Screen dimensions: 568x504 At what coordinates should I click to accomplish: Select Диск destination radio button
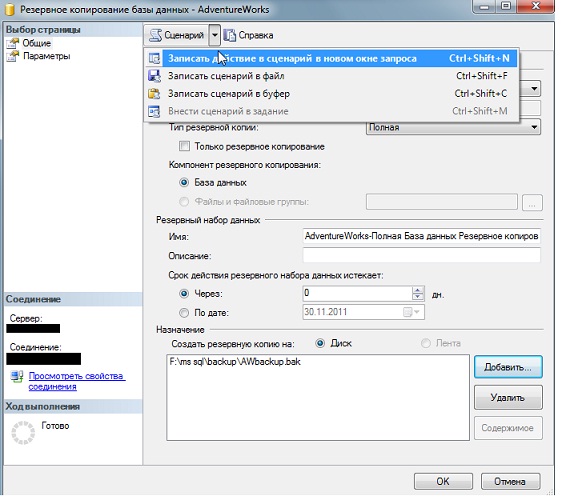pos(320,343)
